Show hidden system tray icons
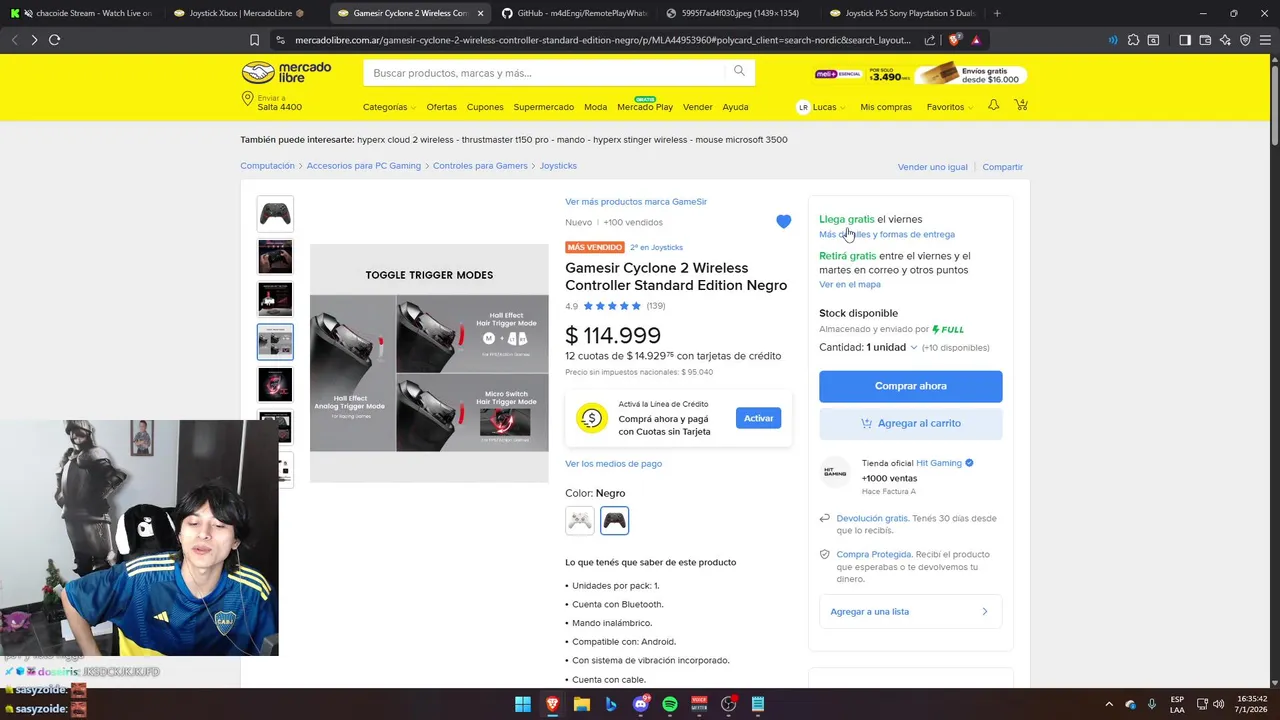 1109,704
